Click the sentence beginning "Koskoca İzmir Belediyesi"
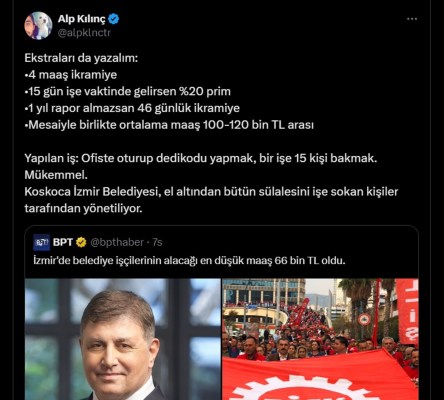Viewport: 444px width, 400px height. [211, 200]
